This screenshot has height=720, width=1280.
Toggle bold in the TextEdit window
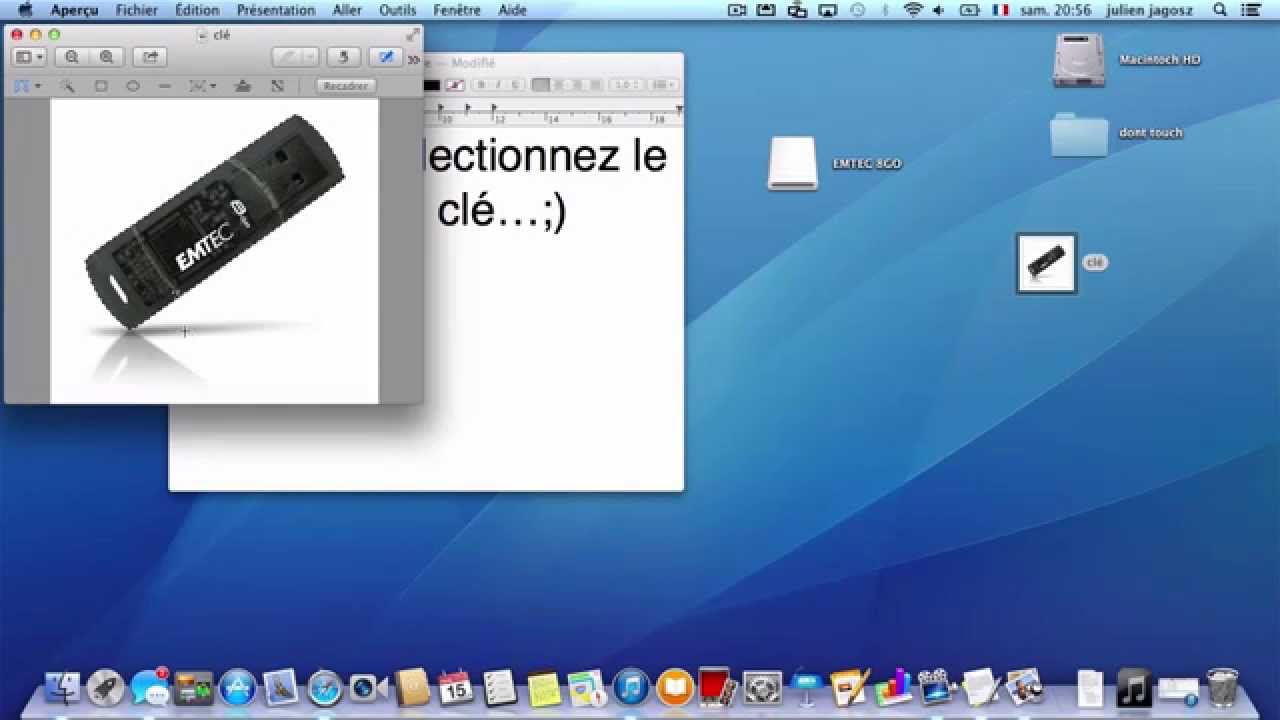click(x=482, y=85)
